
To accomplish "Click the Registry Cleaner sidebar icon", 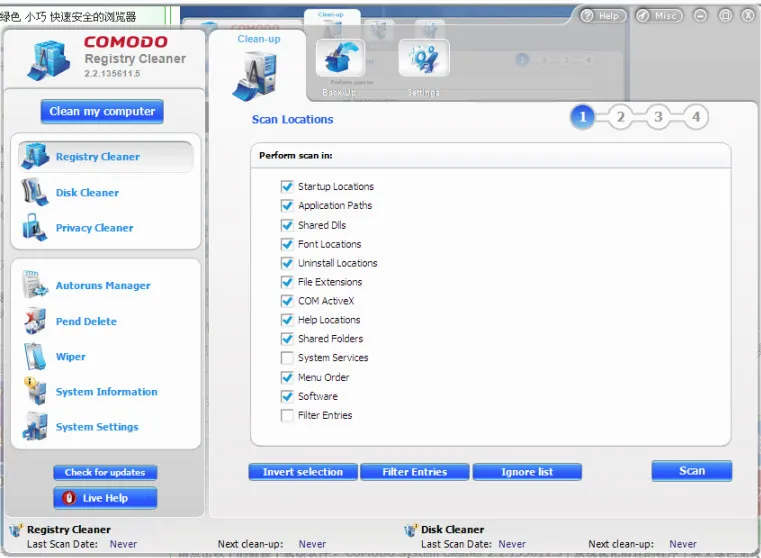I will [34, 156].
